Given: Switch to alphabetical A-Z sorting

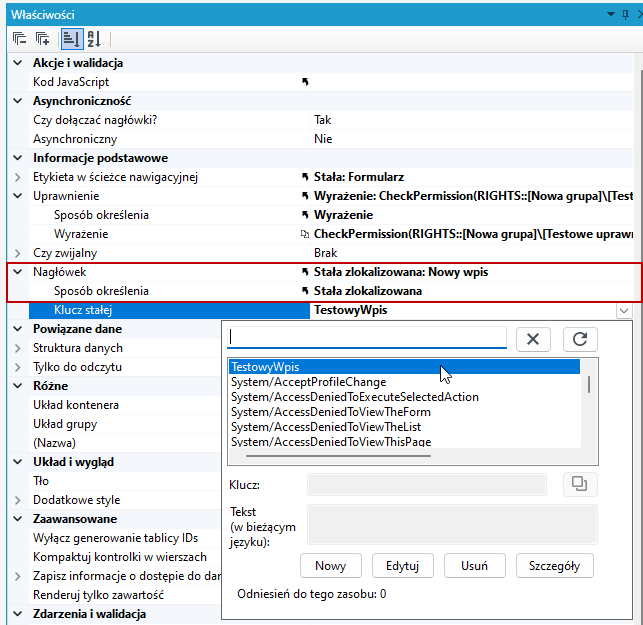Looking at the screenshot, I should coord(94,39).
